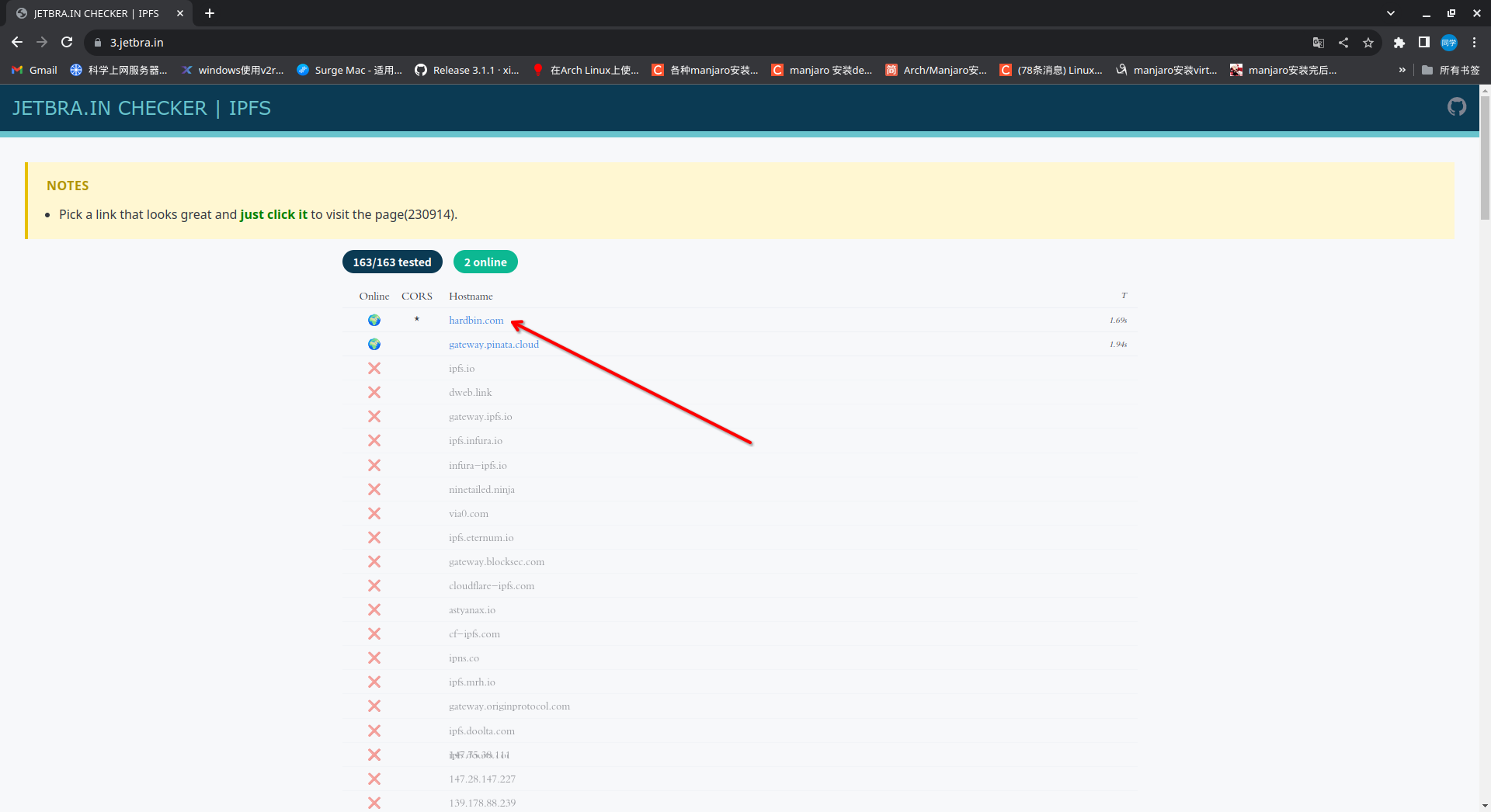Open the Chrome profile avatar
The width and height of the screenshot is (1491, 812).
1449,43
